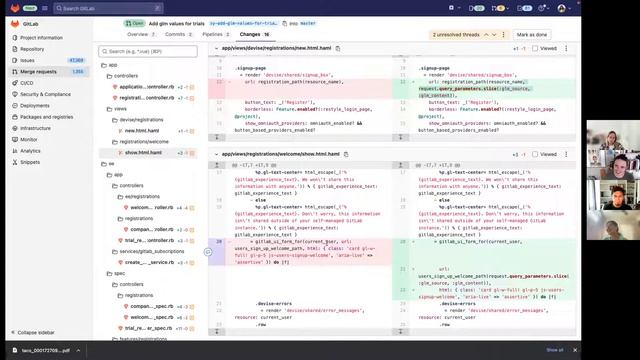Open Snippets in sidebar
This screenshot has width=640, height=360.
coord(30,162)
